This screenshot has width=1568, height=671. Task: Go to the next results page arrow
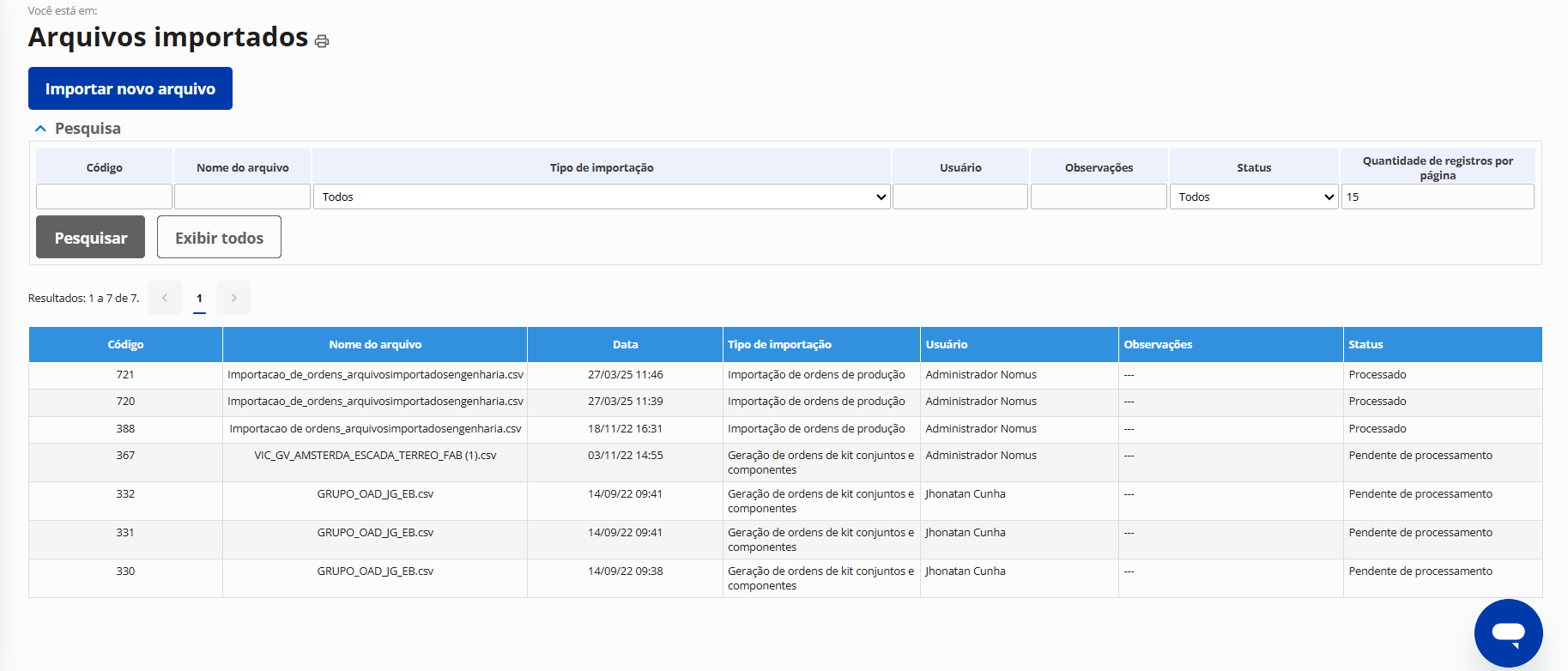(233, 298)
